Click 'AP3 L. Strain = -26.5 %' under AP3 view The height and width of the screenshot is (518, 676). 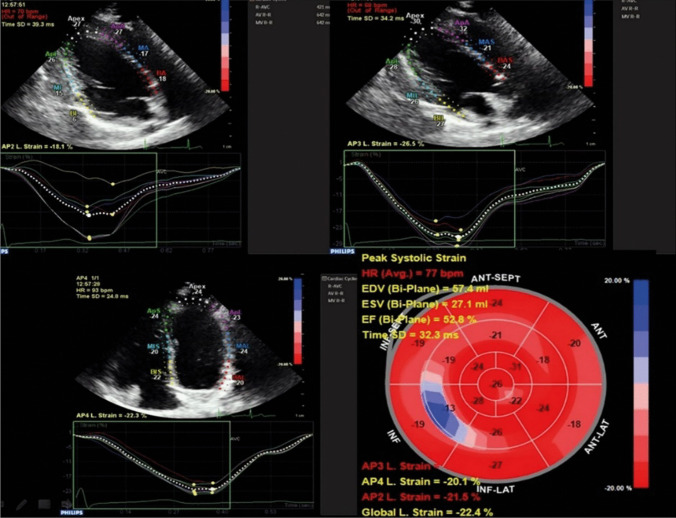[385, 144]
